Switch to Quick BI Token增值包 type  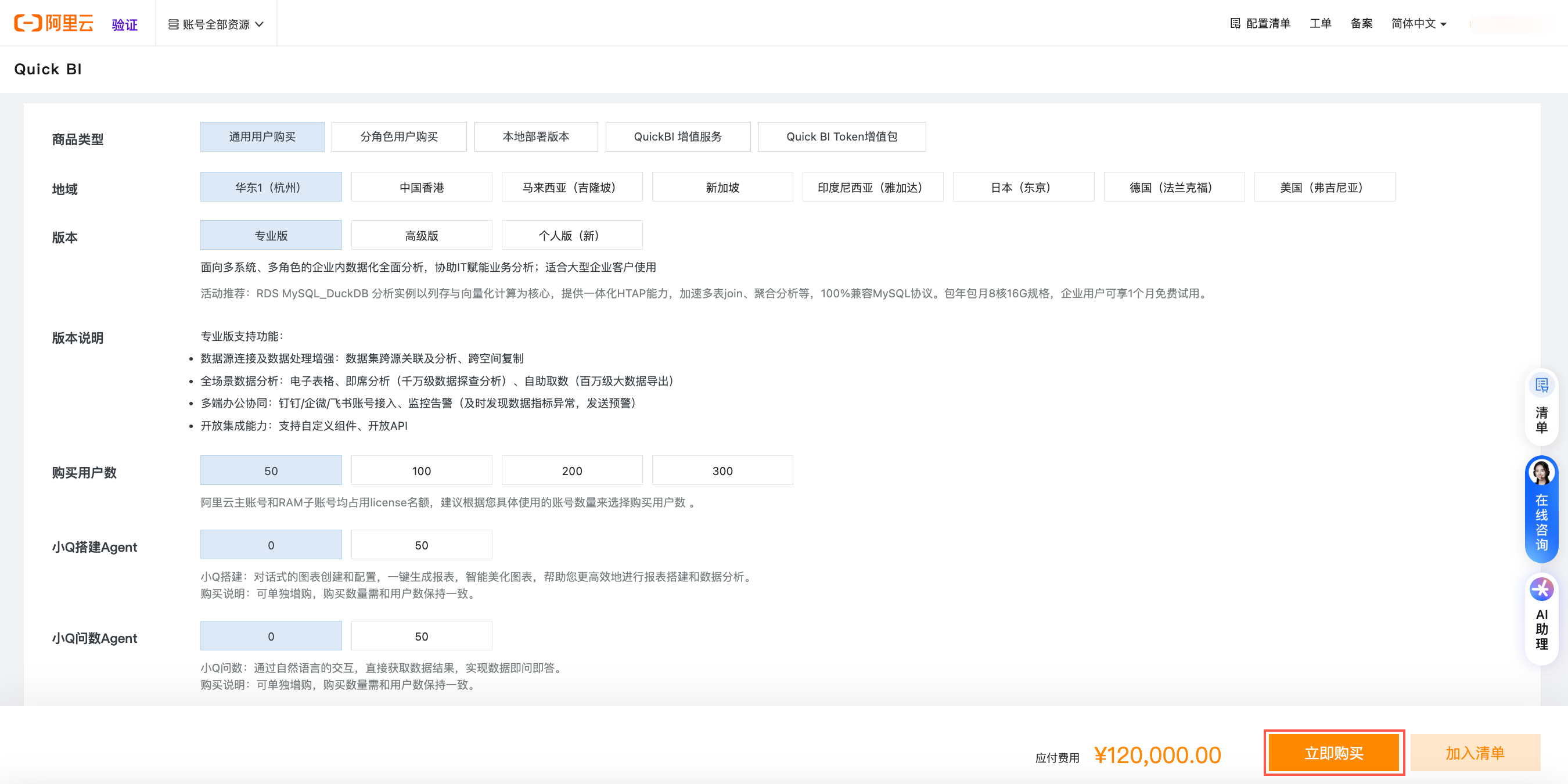[841, 137]
